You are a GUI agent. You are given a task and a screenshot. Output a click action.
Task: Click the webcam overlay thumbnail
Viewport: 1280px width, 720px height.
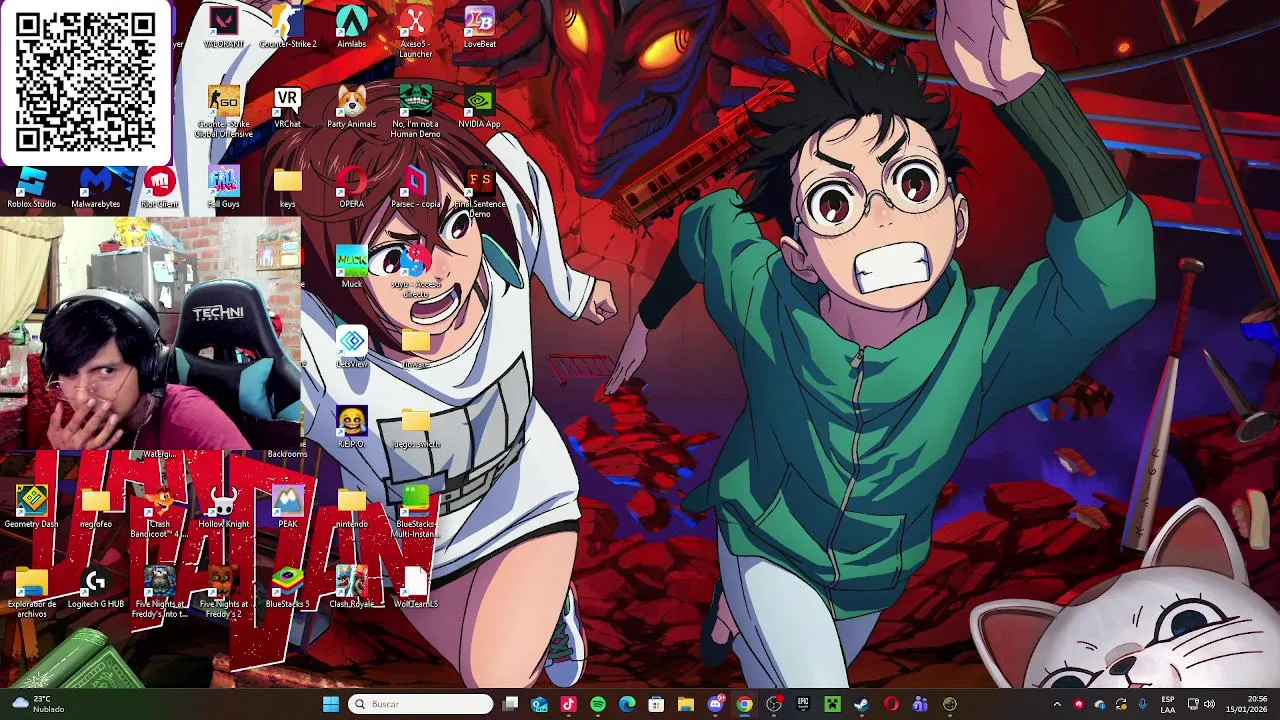pos(150,332)
